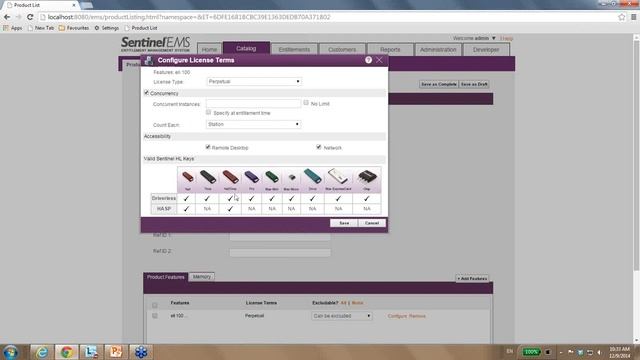
Task: Click the Configure License Terms title icon
Action: point(149,60)
